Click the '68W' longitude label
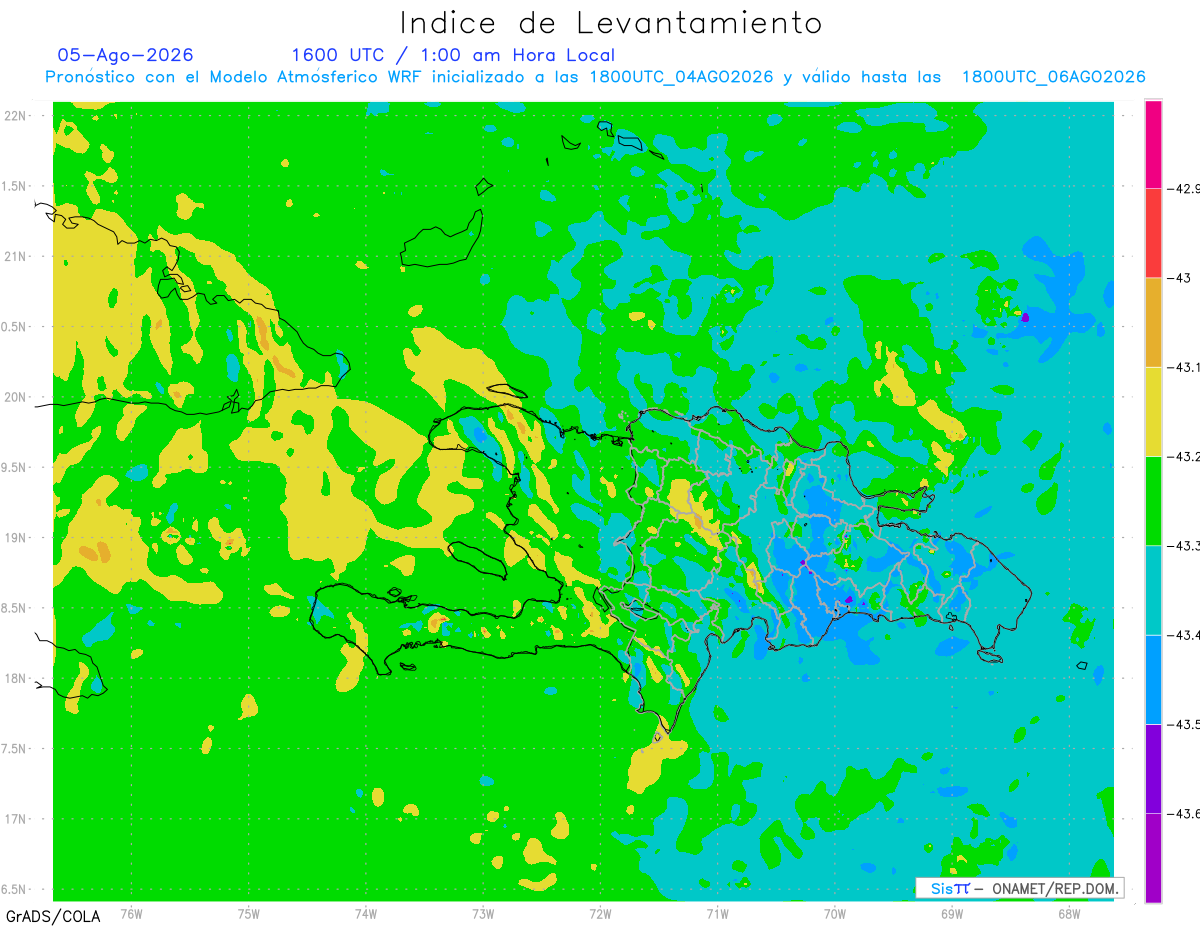This screenshot has width=1200, height=927. [x=1069, y=912]
